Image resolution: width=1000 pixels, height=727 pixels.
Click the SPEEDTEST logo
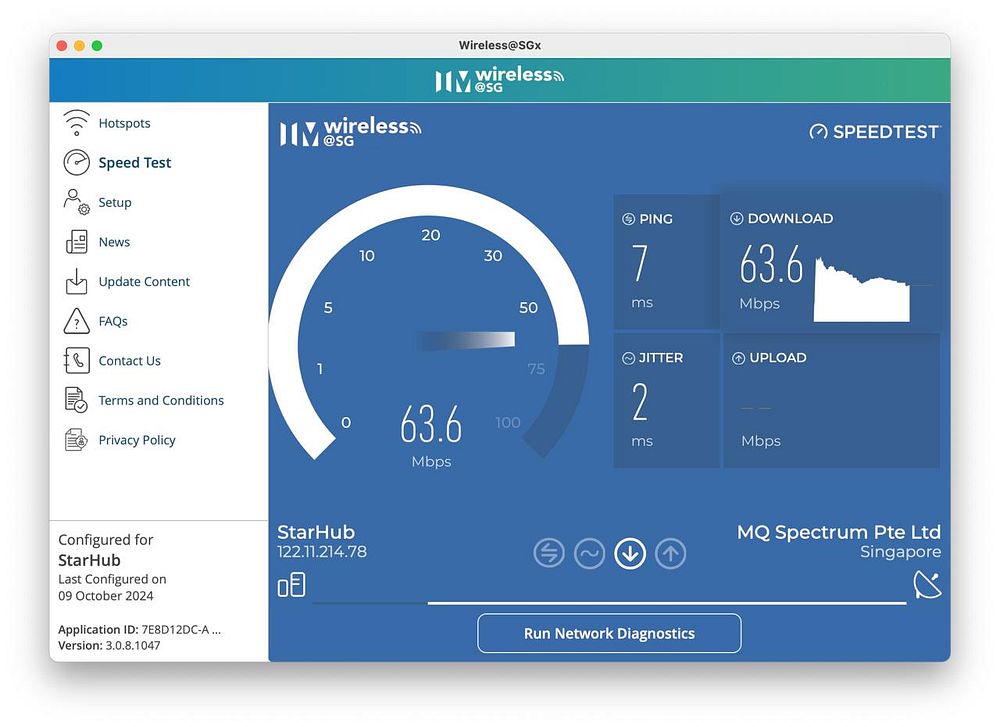pos(875,131)
